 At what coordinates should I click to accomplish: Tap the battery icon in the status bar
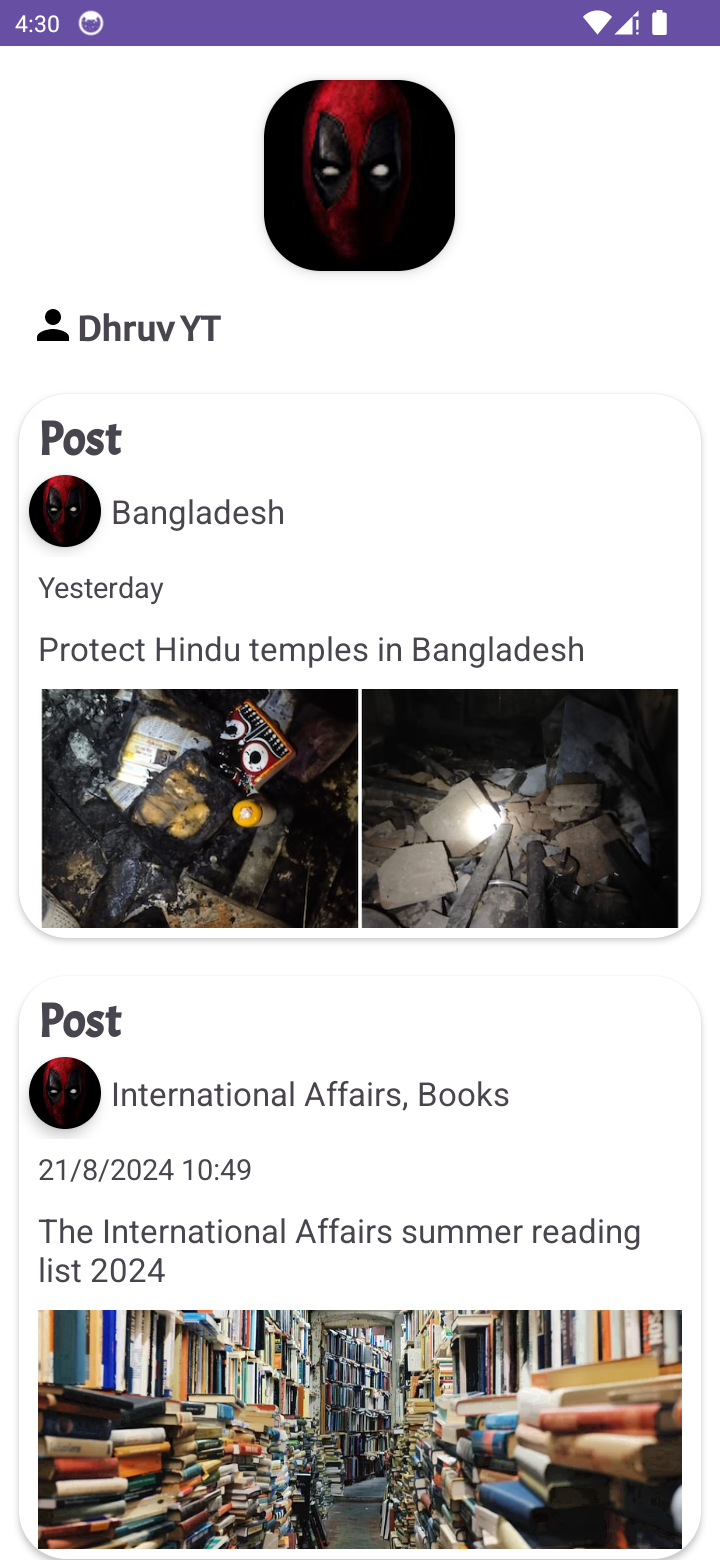click(x=660, y=23)
